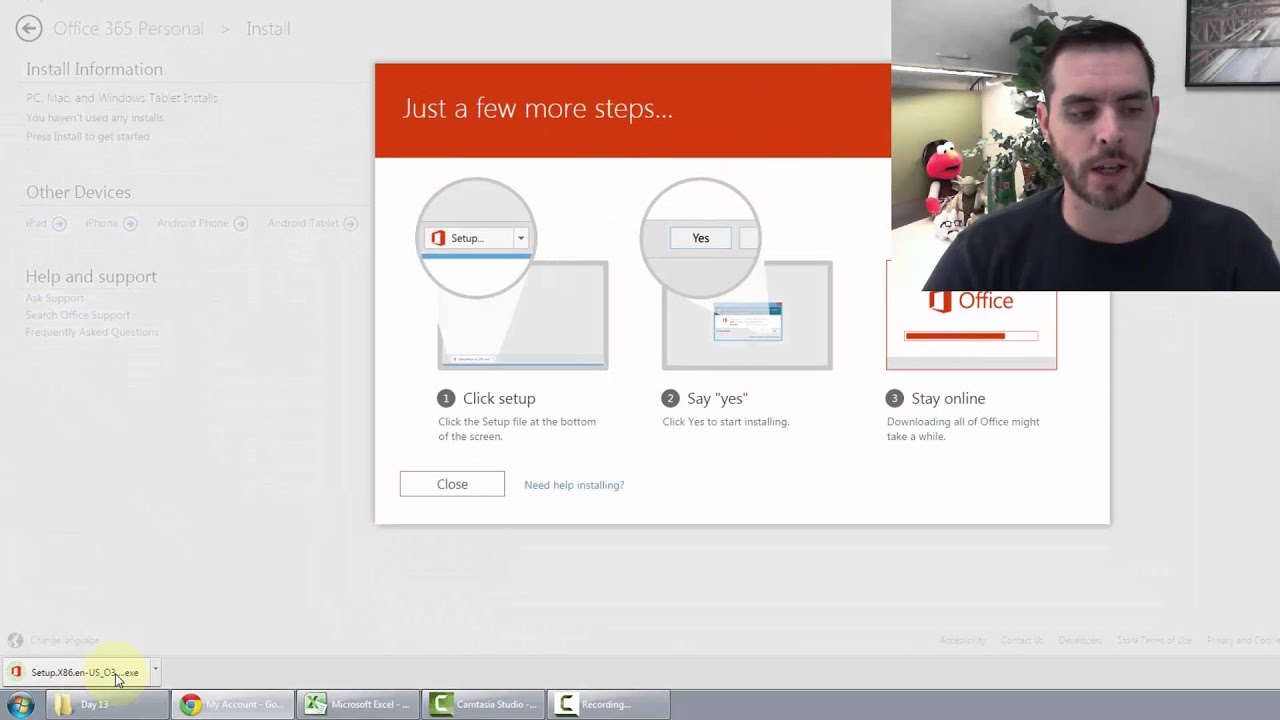Open Frequently Asked Questions link
This screenshot has width=1280, height=720.
92,332
